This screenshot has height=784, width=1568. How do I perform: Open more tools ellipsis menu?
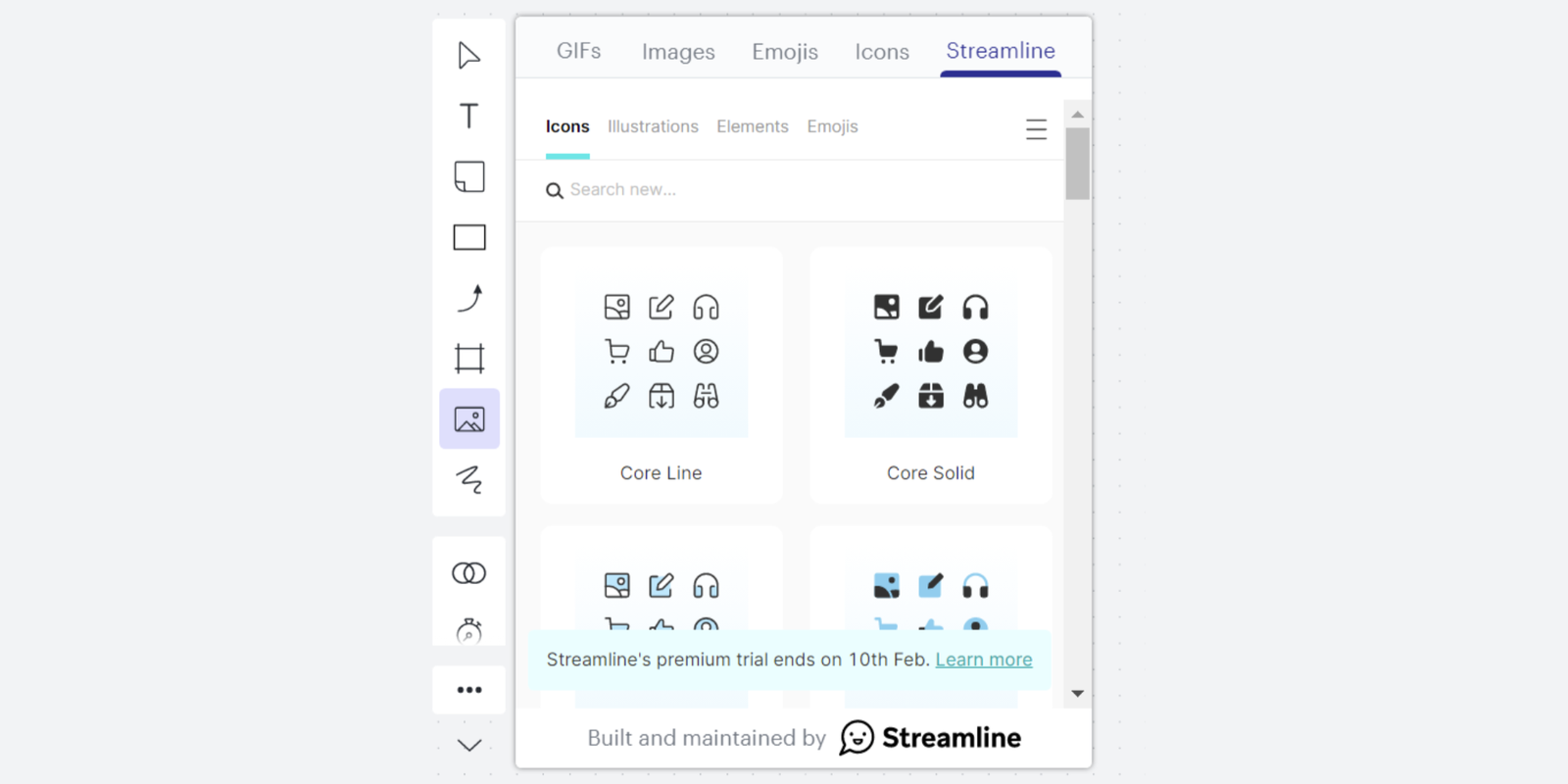click(469, 690)
